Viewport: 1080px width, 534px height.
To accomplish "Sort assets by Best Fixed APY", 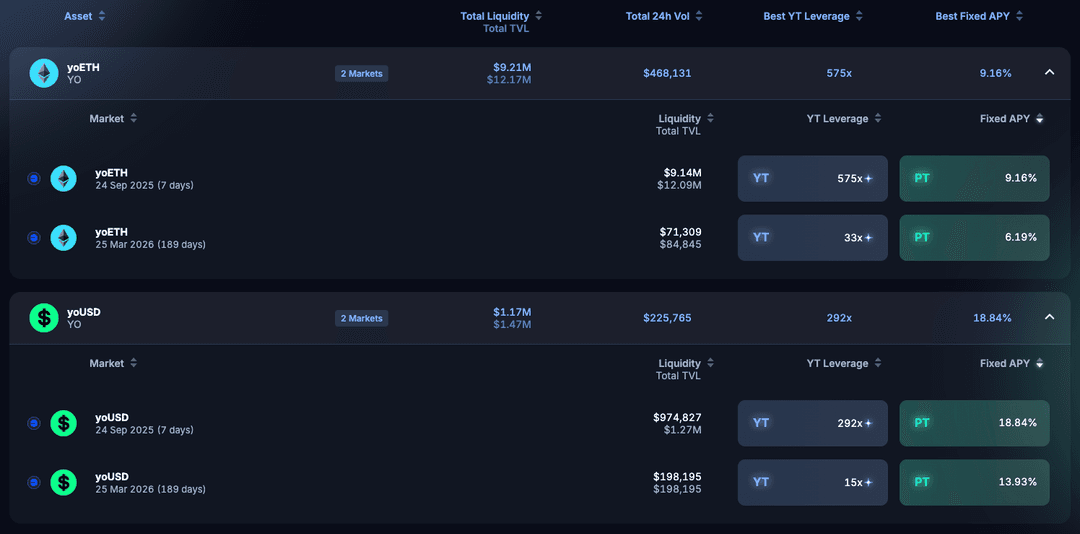I will click(979, 16).
